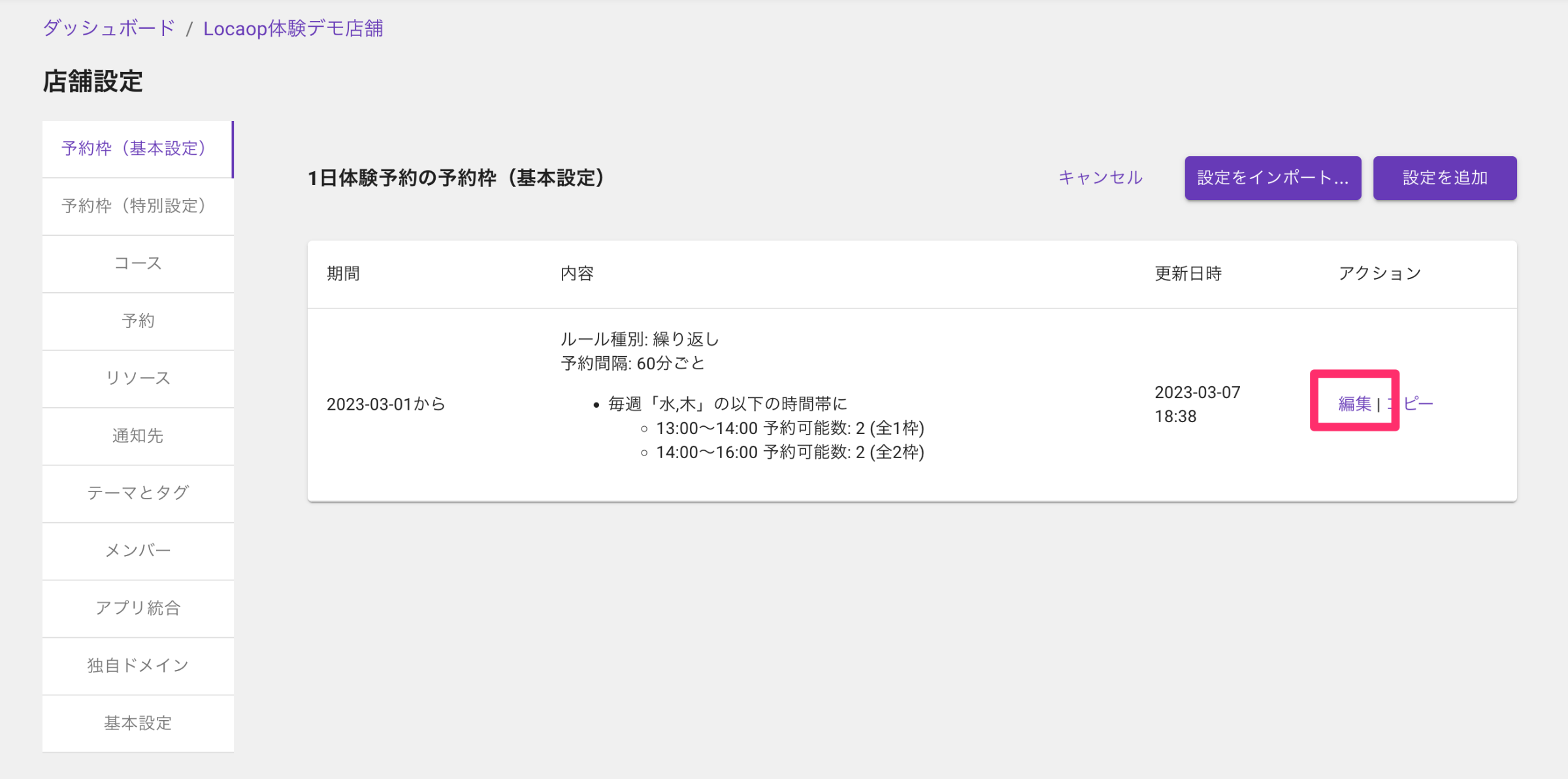Go to the リソース sidebar item
Screen dimensions: 1568x779
coord(137,378)
